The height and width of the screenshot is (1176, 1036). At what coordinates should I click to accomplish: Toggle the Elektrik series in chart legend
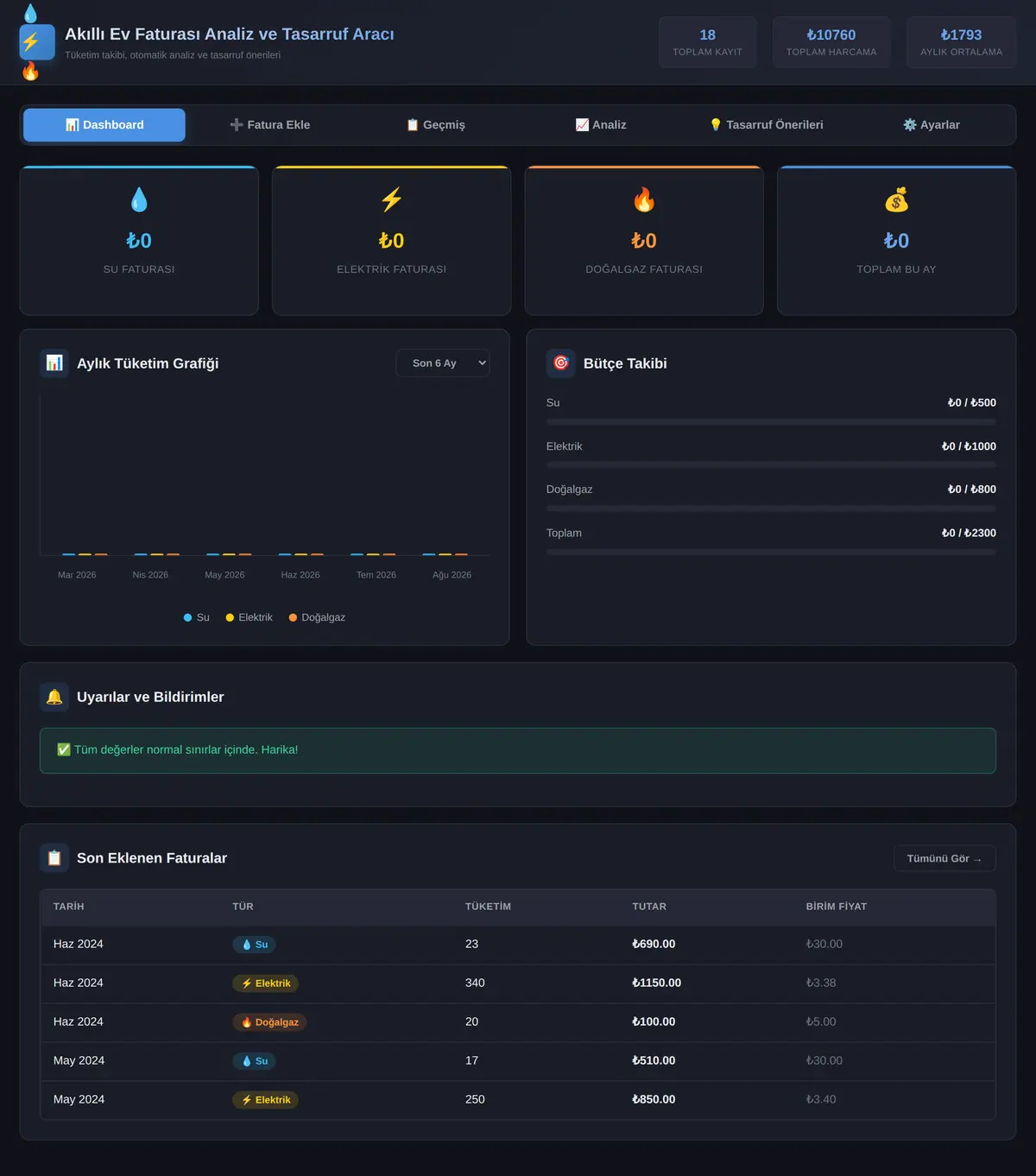249,617
